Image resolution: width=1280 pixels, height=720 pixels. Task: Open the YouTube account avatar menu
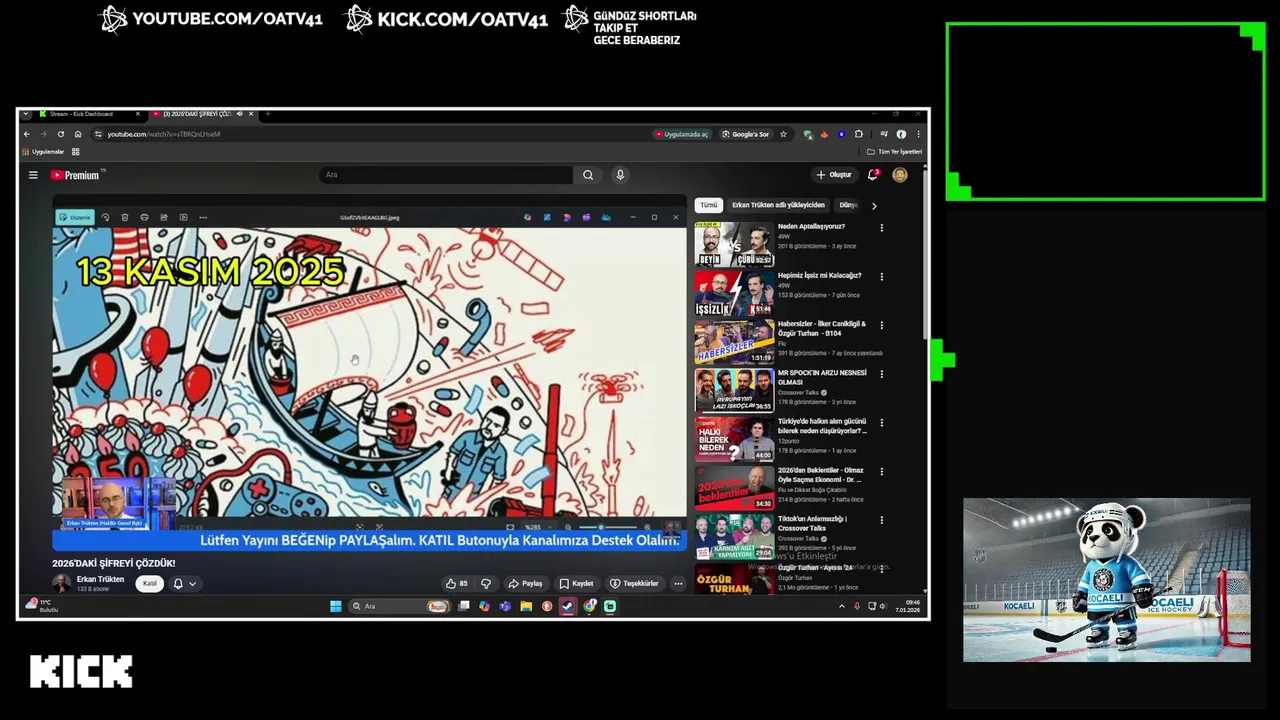coord(900,175)
